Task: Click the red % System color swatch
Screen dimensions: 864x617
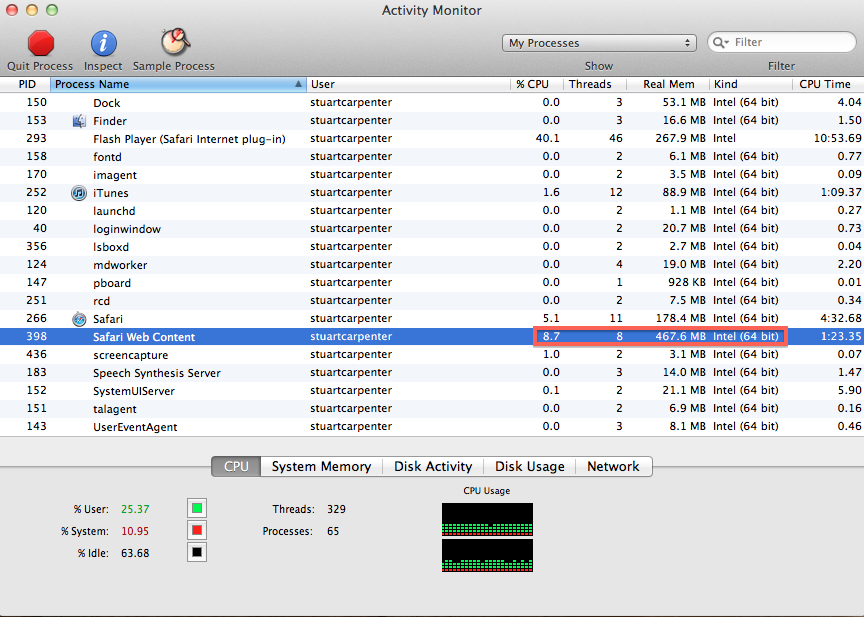Action: (196, 531)
